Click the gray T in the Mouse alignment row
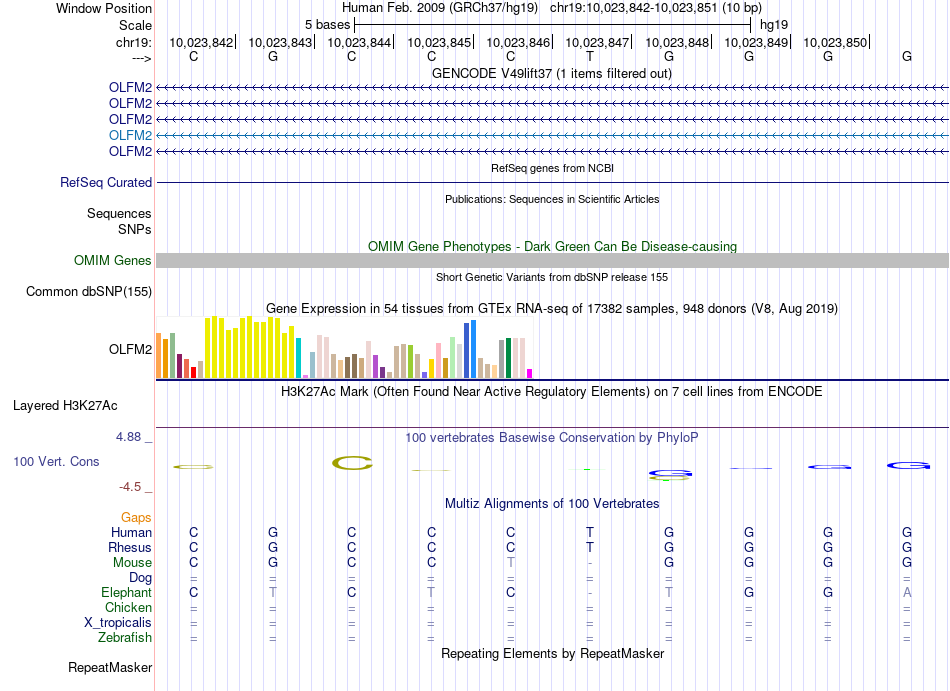950x691 pixels. pos(510,563)
